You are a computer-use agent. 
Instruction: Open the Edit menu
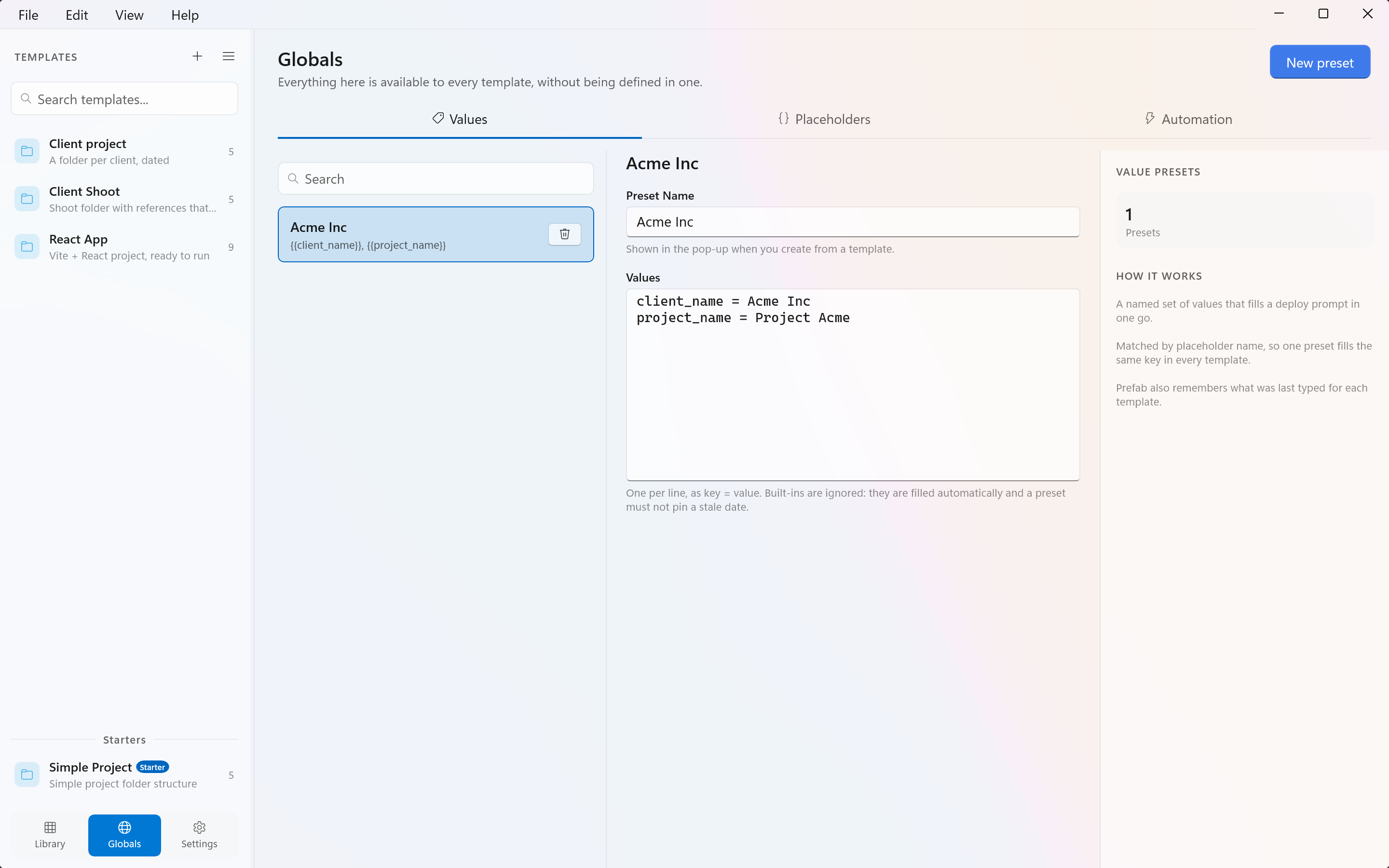point(77,15)
